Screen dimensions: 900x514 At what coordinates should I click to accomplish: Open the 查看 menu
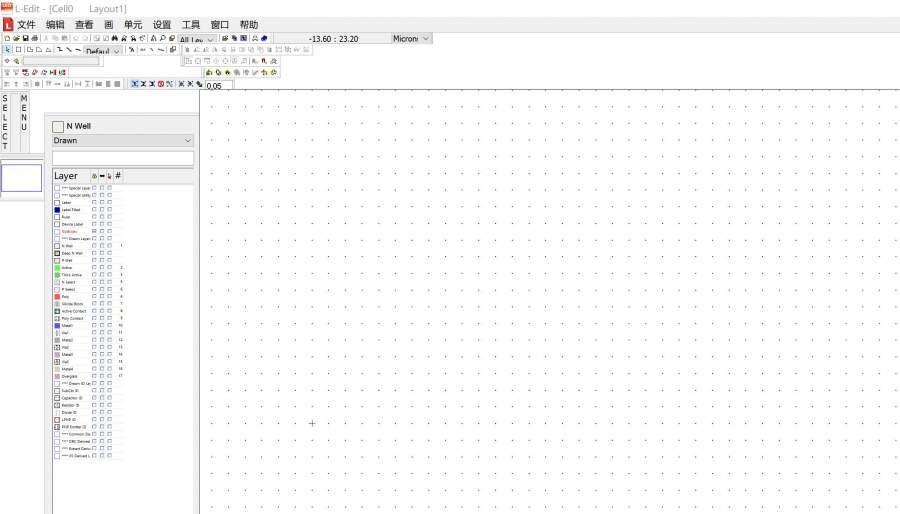[x=84, y=25]
